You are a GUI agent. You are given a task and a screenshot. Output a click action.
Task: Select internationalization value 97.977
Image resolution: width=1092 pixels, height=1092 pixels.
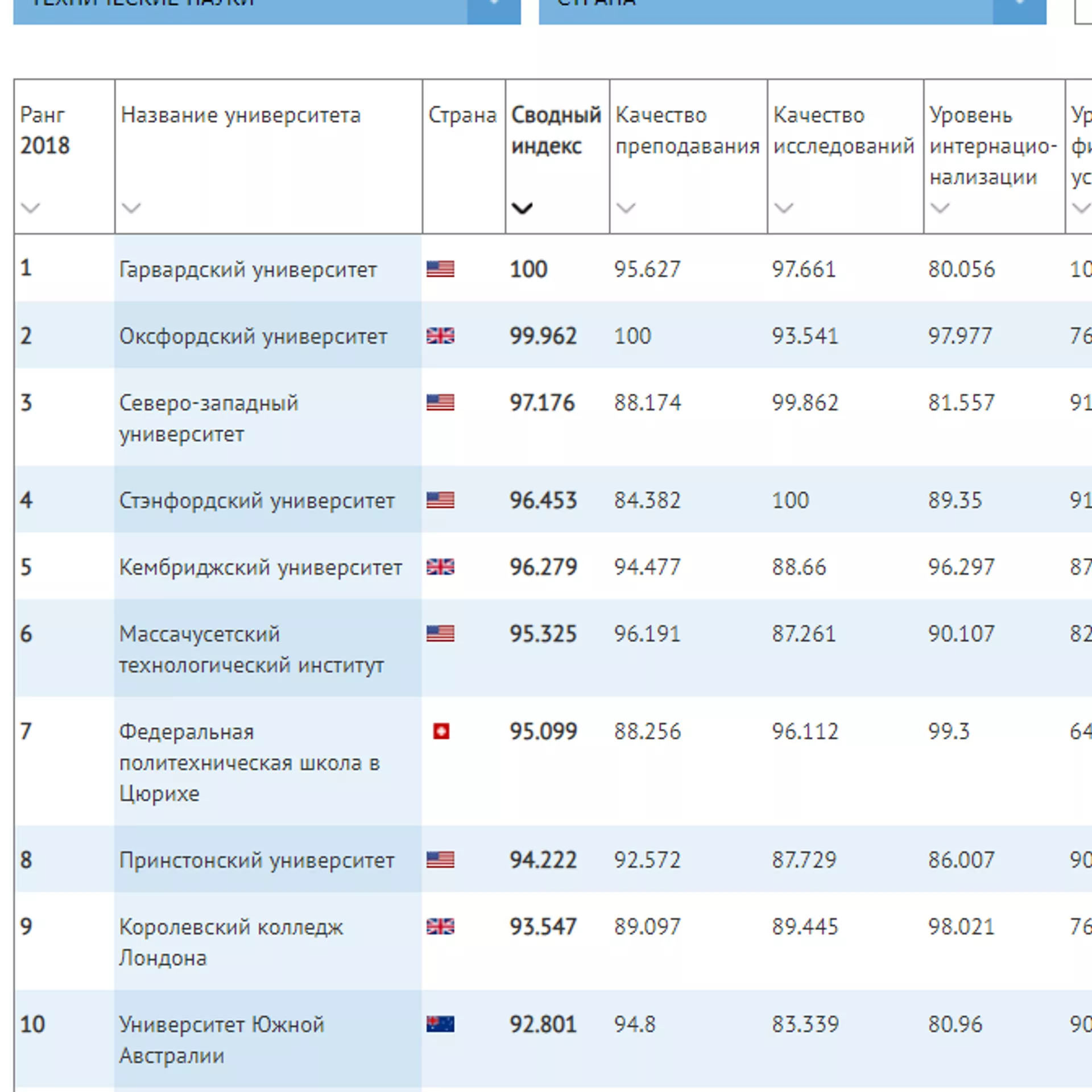tap(960, 336)
